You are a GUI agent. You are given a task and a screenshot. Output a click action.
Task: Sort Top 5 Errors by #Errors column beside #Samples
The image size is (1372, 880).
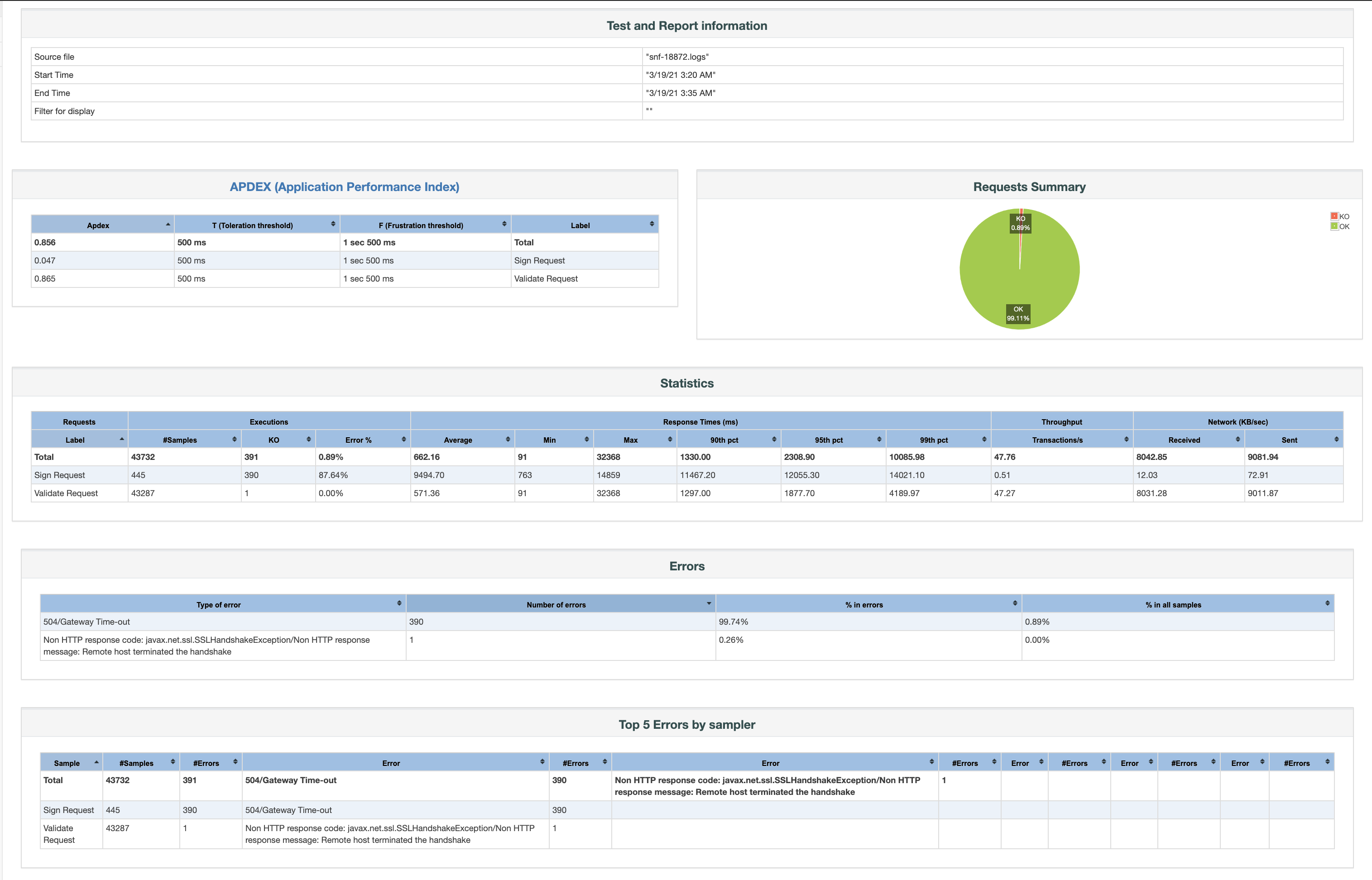pos(235,762)
